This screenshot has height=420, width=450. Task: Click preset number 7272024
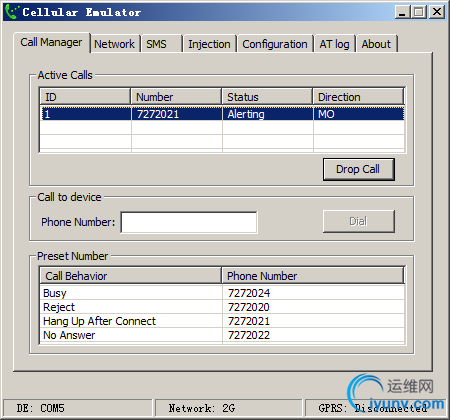(249, 293)
